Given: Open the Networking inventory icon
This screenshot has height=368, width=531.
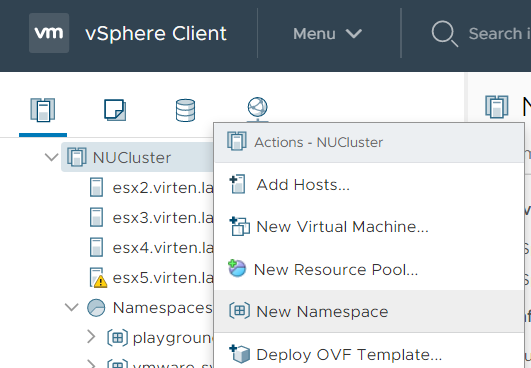Looking at the screenshot, I should (257, 109).
